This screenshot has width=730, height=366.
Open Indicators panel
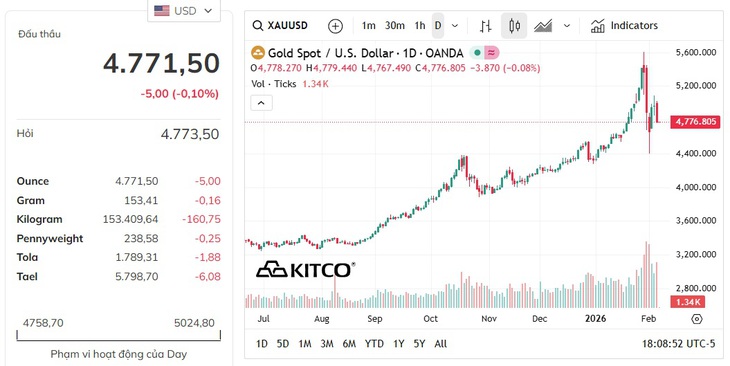(x=624, y=26)
